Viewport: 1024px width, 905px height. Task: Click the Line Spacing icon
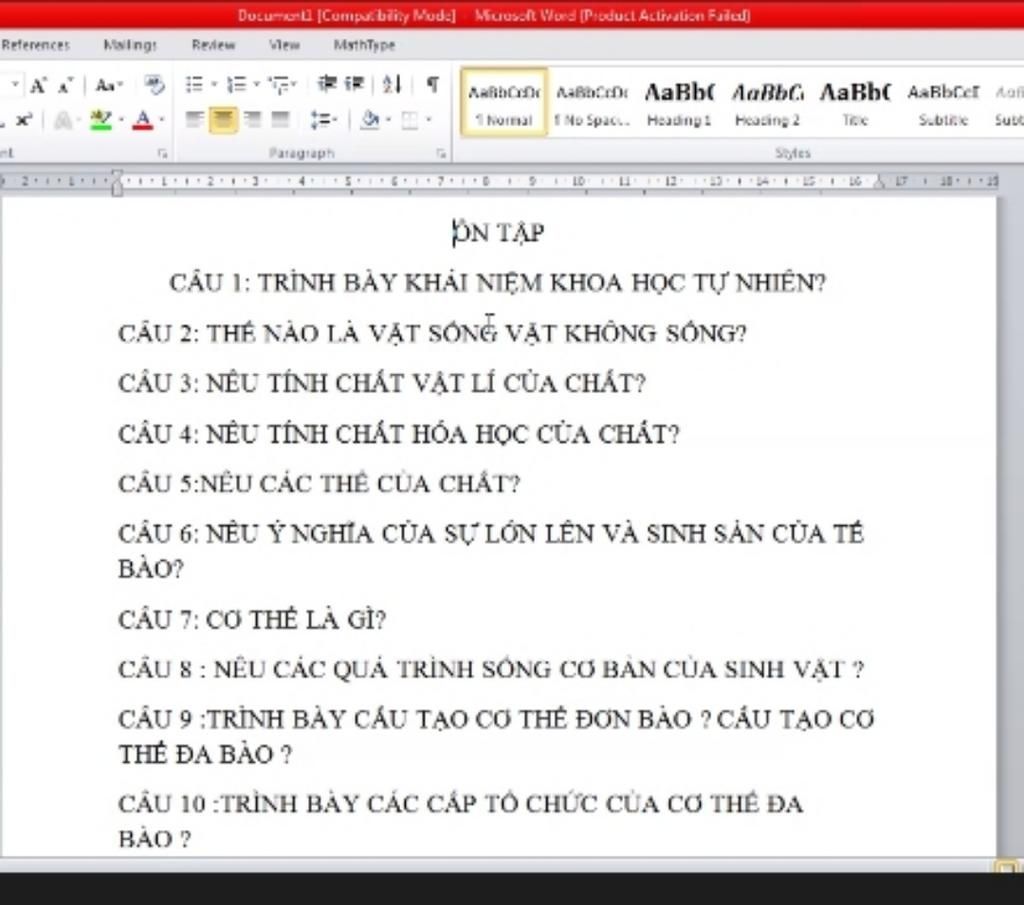(321, 119)
